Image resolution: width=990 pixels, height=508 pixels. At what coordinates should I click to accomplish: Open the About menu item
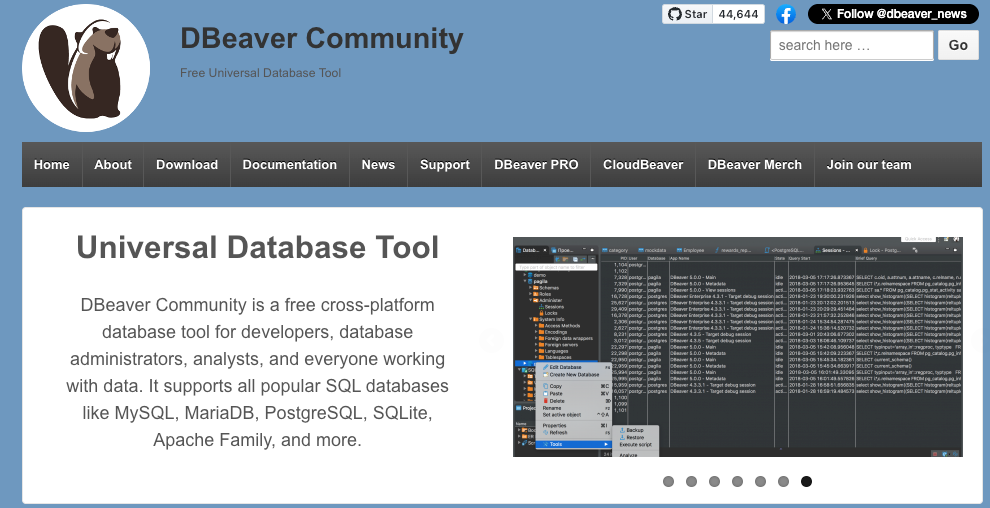pos(113,165)
